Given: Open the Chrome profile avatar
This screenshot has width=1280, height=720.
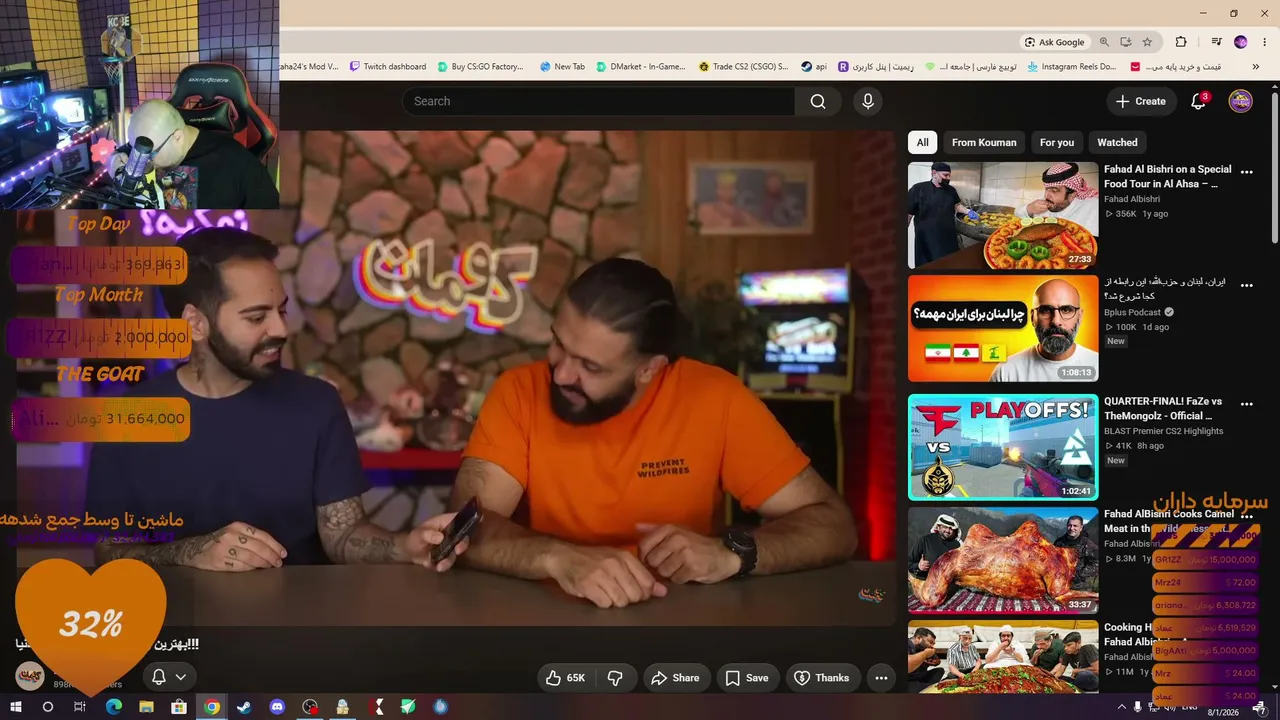Looking at the screenshot, I should 1241,42.
